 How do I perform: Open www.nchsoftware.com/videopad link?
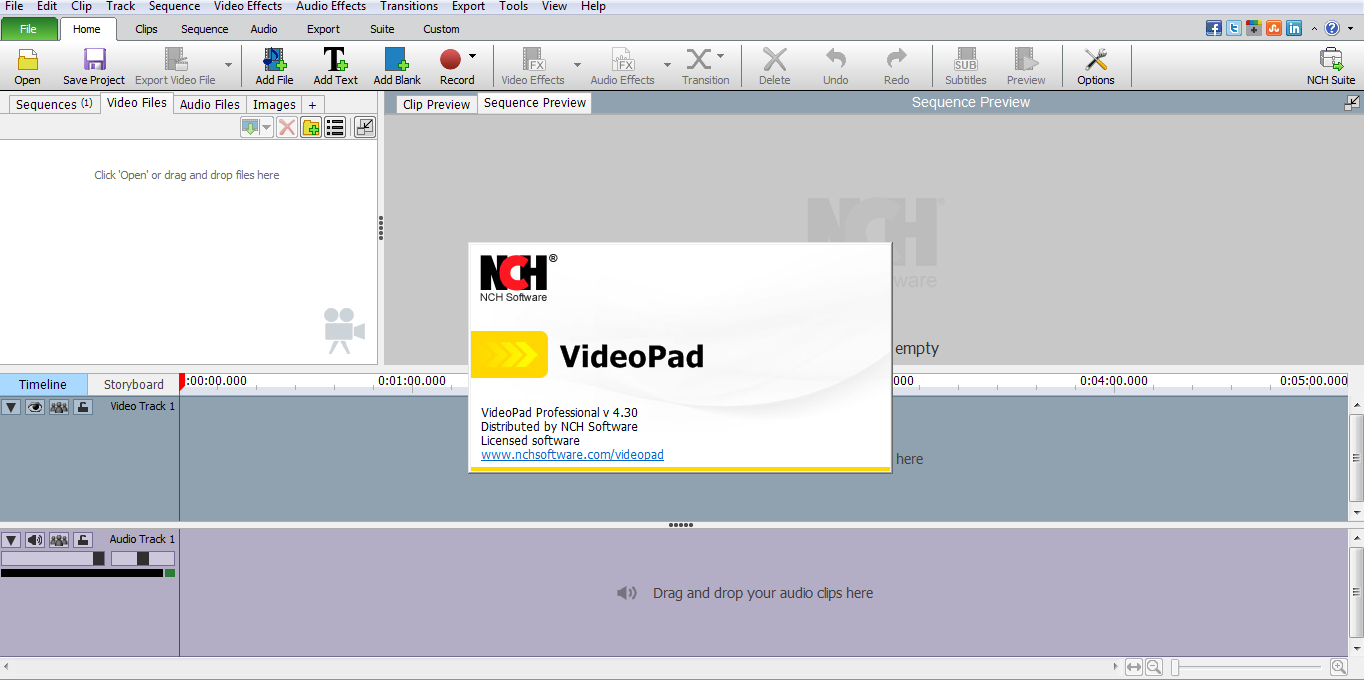572,455
